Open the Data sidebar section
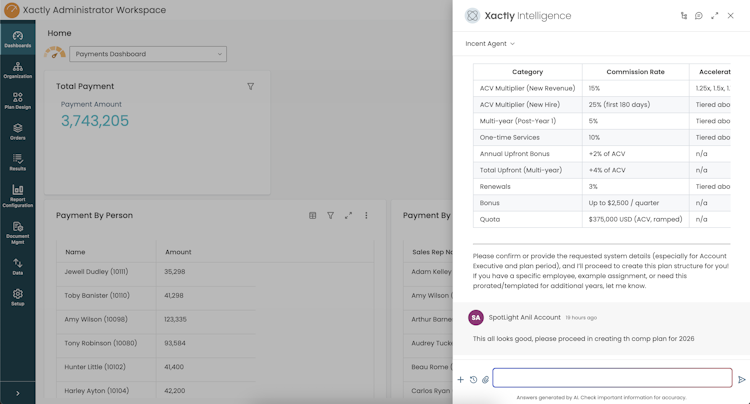 pos(18,267)
